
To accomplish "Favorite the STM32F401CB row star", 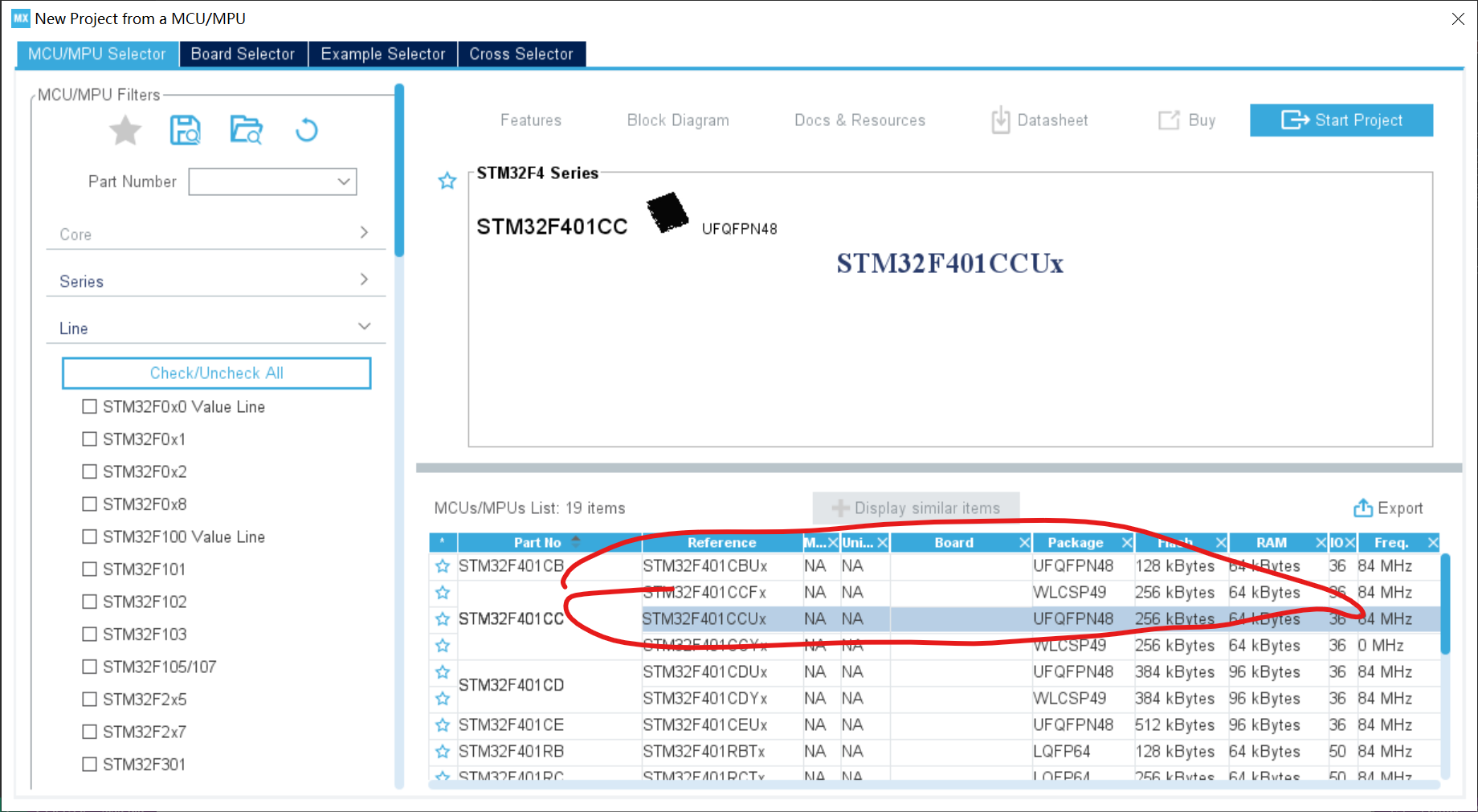I will click(x=443, y=566).
